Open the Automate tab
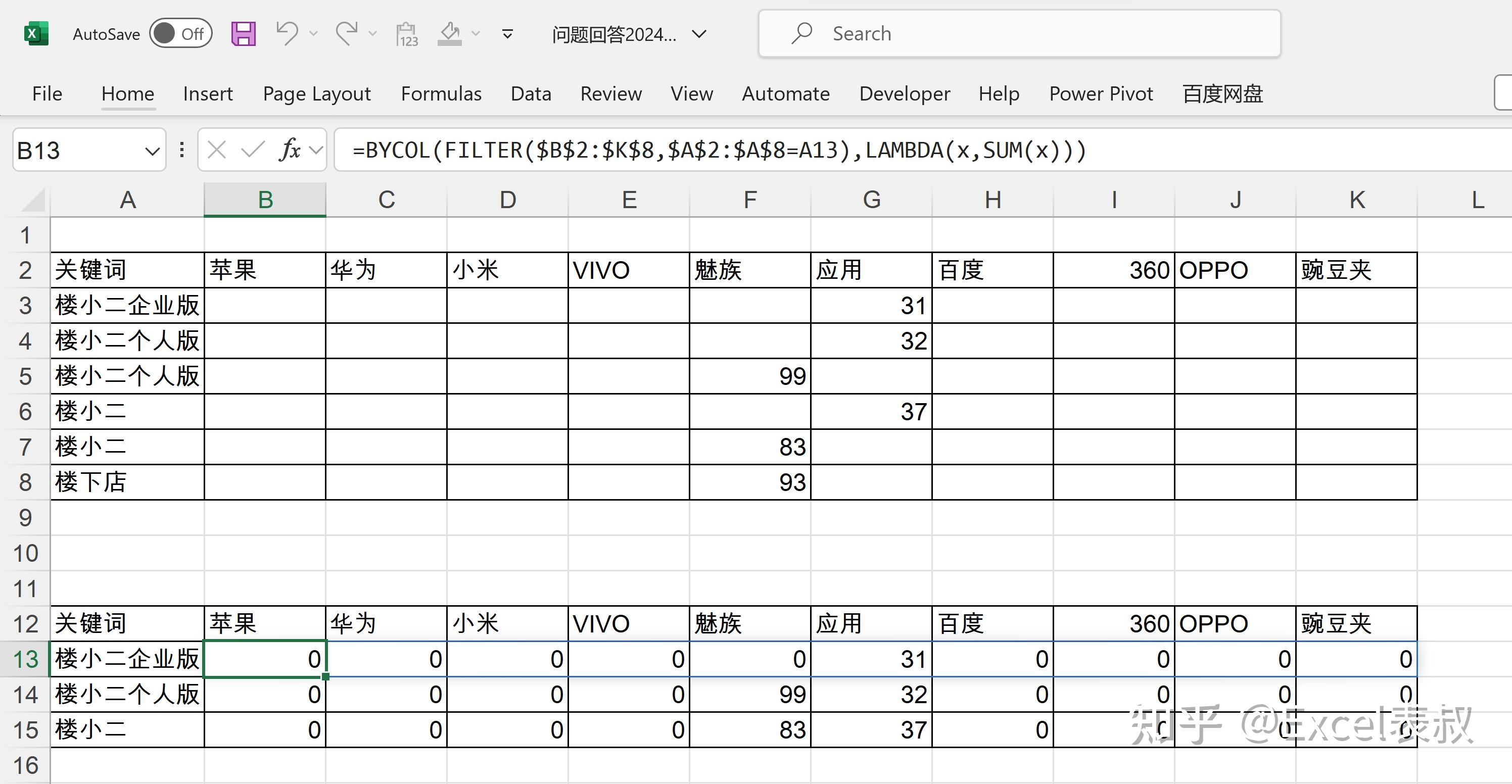The image size is (1512, 784). pos(786,94)
